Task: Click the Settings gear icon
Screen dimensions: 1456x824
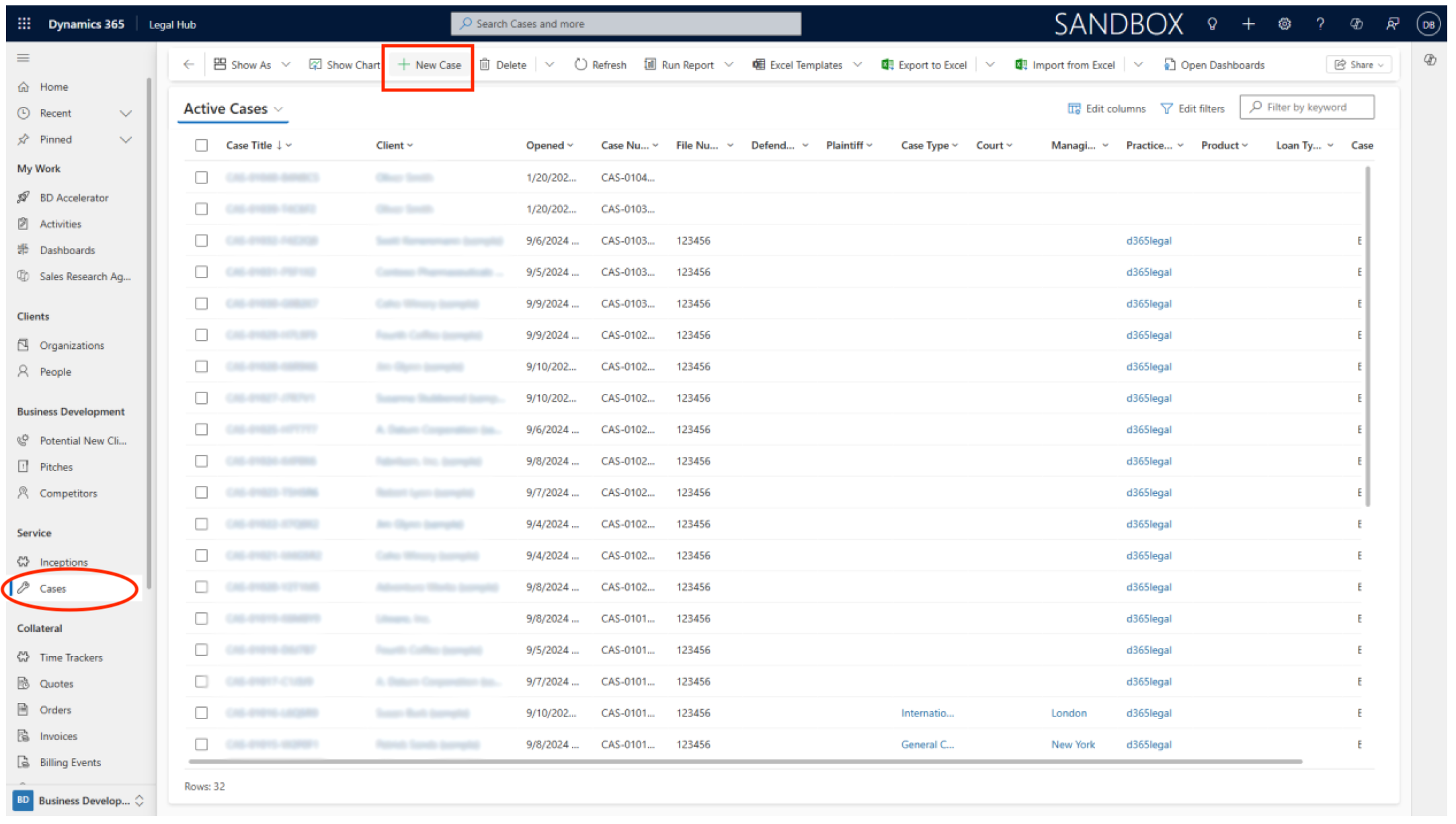Action: click(1285, 24)
